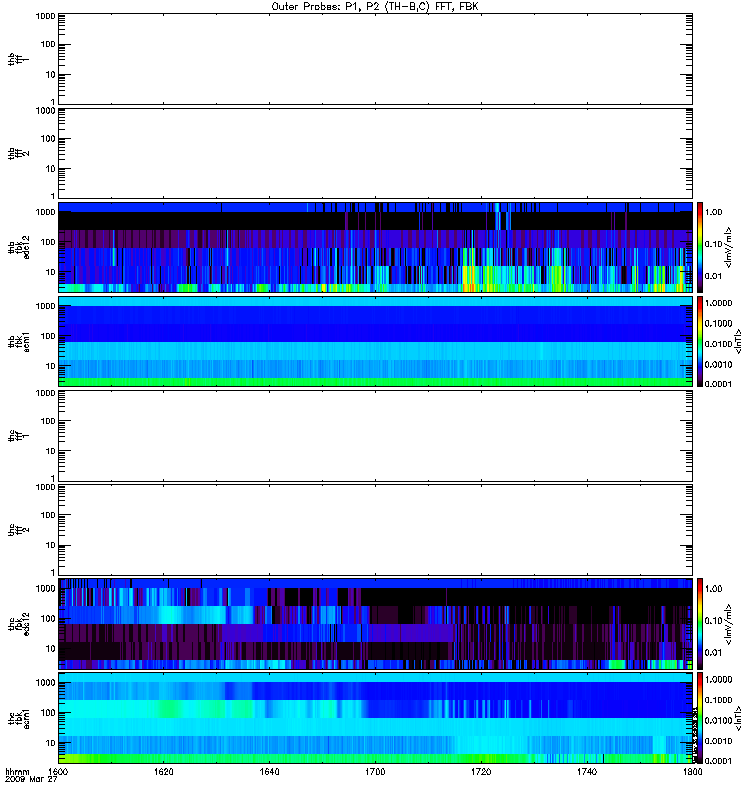This screenshot has width=750, height=800.
Task: Click the "thc fbk edc12" axis label
Action: (18, 624)
